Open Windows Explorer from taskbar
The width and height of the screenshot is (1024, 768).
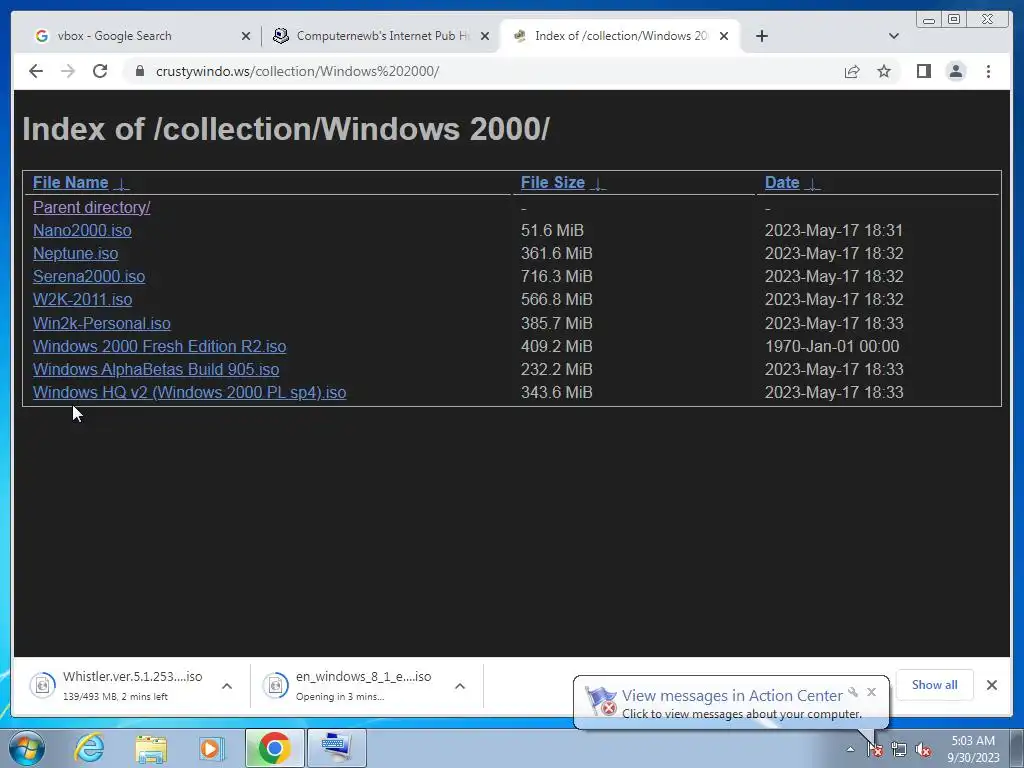[x=151, y=748]
